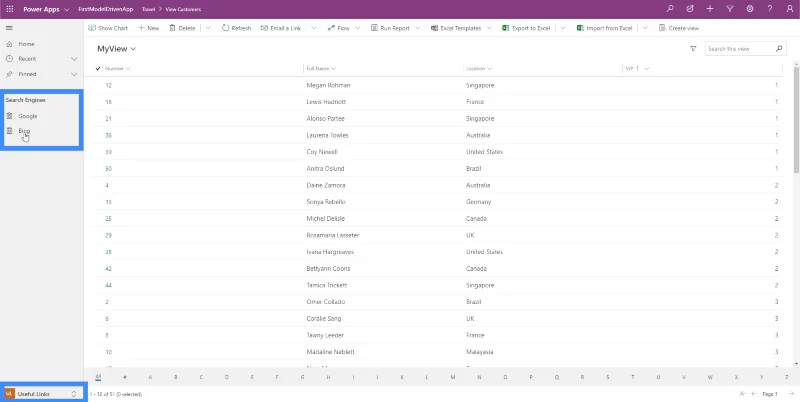Open the Useful Links area switcher
The image size is (800, 402).
[x=41, y=394]
